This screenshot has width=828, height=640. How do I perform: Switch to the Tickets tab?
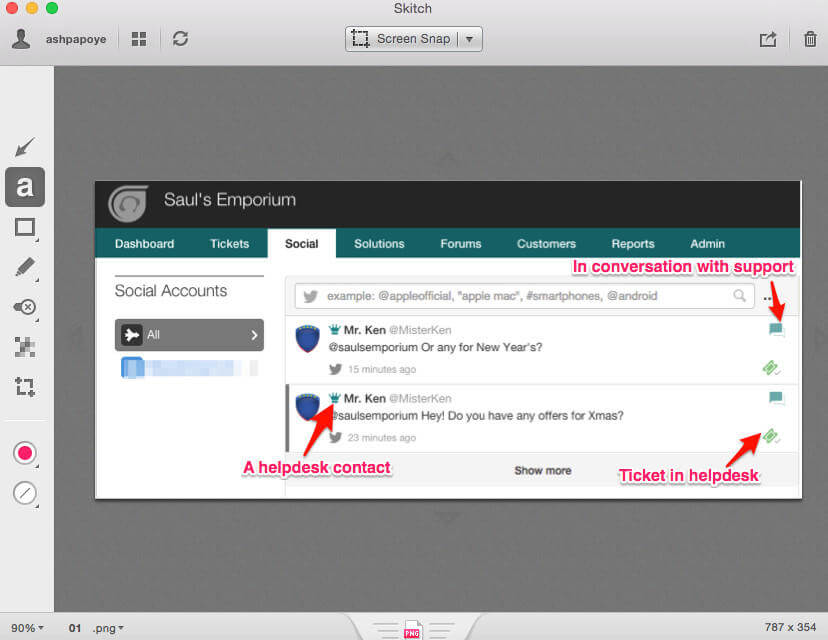click(x=229, y=243)
